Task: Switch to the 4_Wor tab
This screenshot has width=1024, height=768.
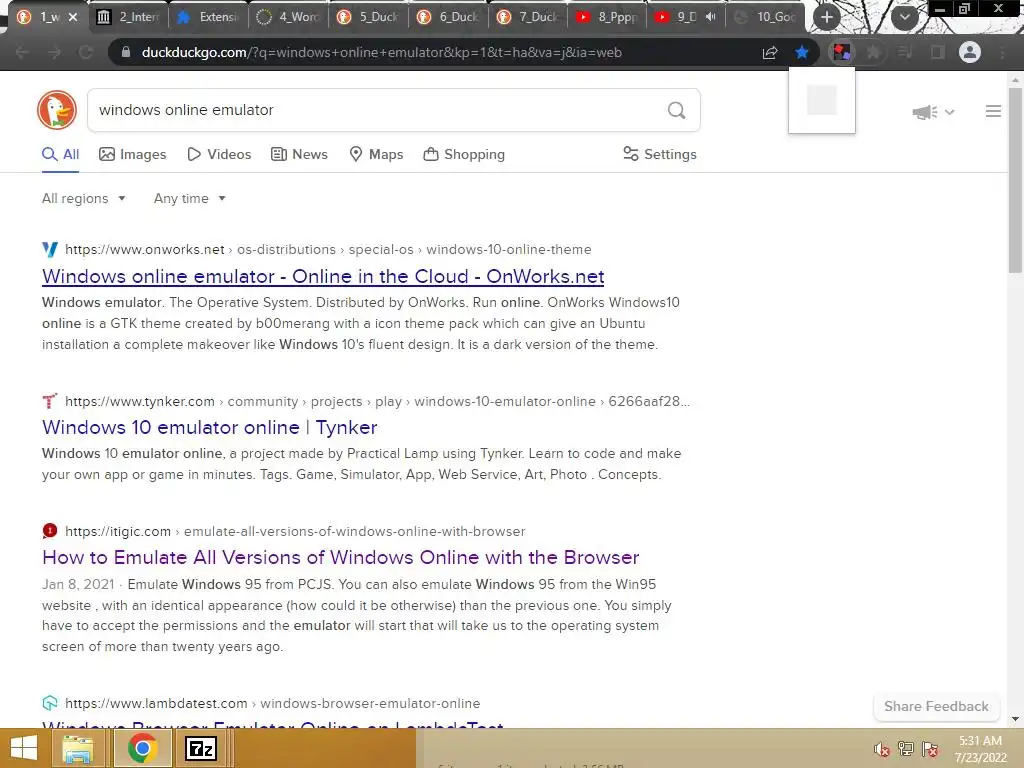Action: click(x=289, y=17)
